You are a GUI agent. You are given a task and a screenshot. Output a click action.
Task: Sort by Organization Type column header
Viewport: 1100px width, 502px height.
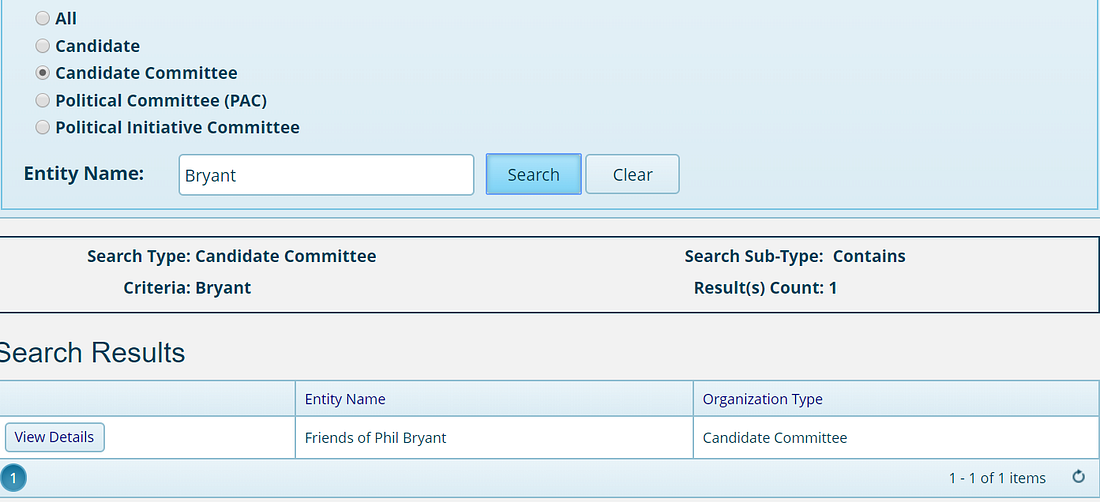tap(763, 399)
